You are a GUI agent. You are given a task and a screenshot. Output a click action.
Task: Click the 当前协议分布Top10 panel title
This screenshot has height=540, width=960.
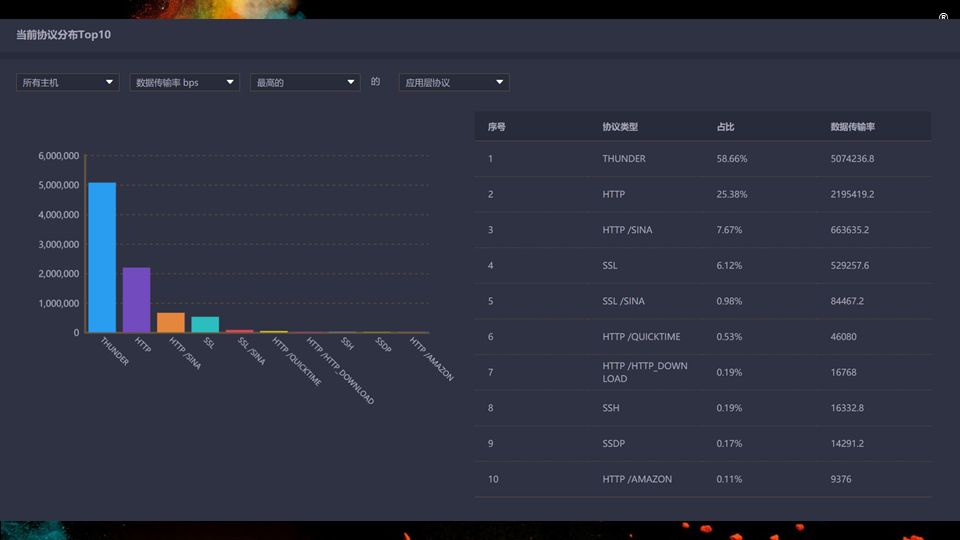coord(63,35)
